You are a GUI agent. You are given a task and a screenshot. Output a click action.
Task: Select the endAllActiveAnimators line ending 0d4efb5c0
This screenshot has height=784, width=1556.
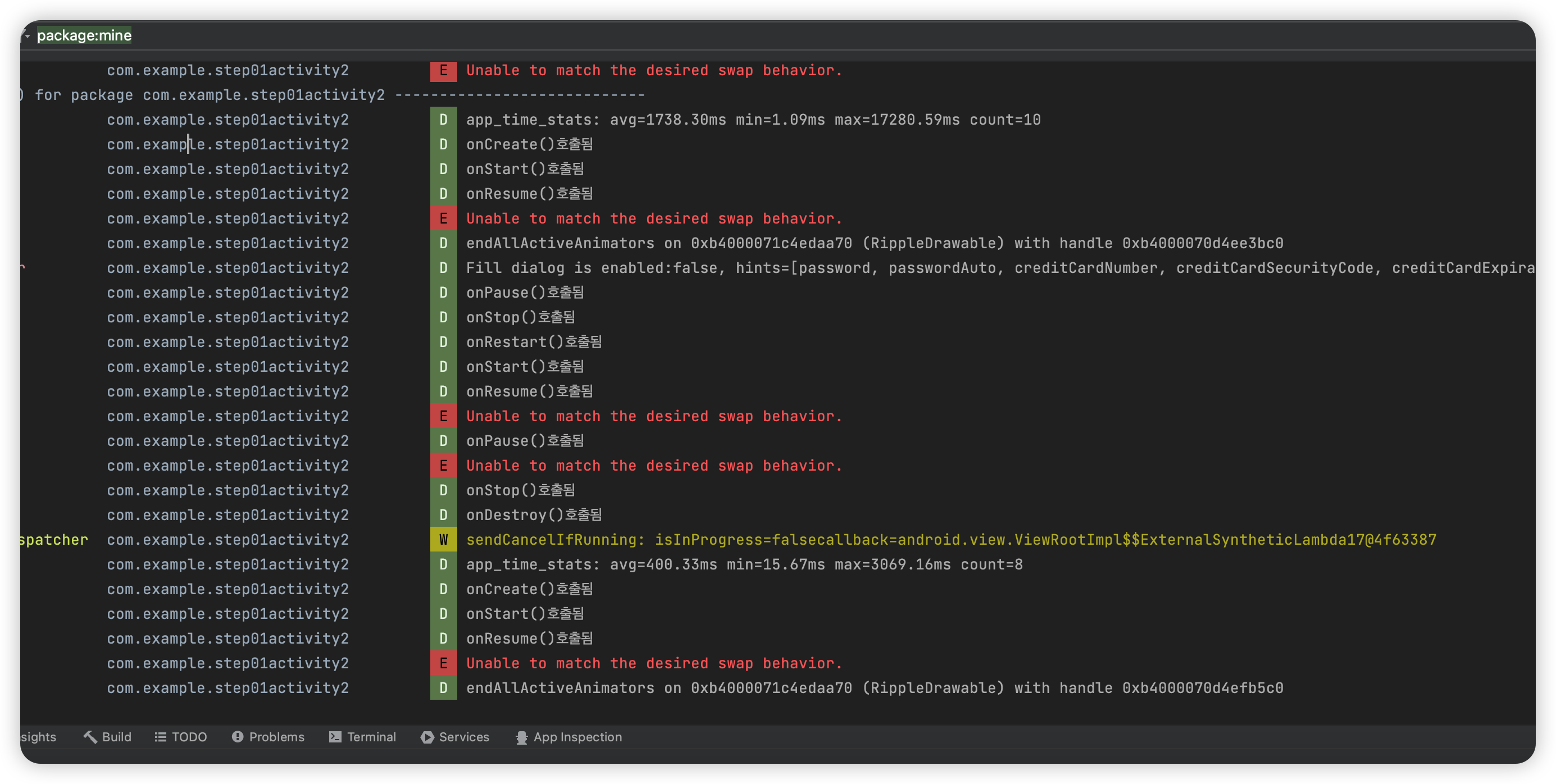[874, 688]
